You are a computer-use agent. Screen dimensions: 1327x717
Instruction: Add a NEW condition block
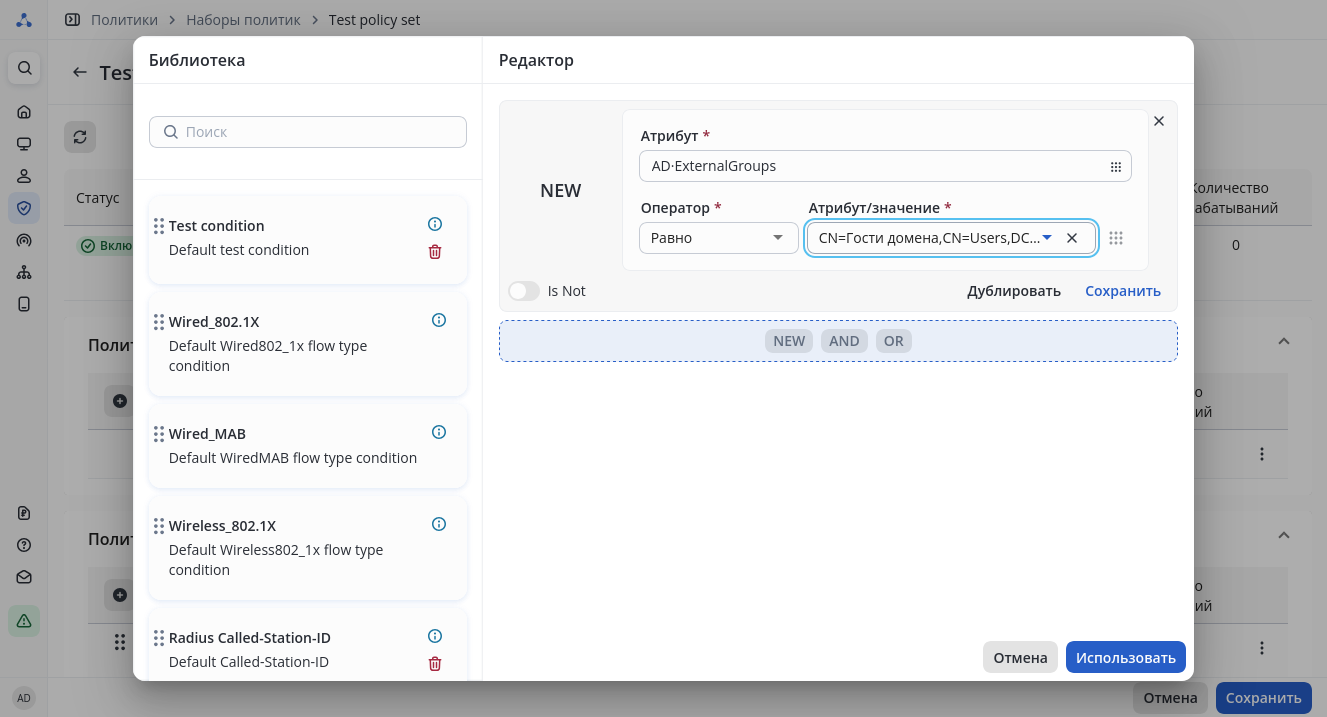(x=789, y=341)
